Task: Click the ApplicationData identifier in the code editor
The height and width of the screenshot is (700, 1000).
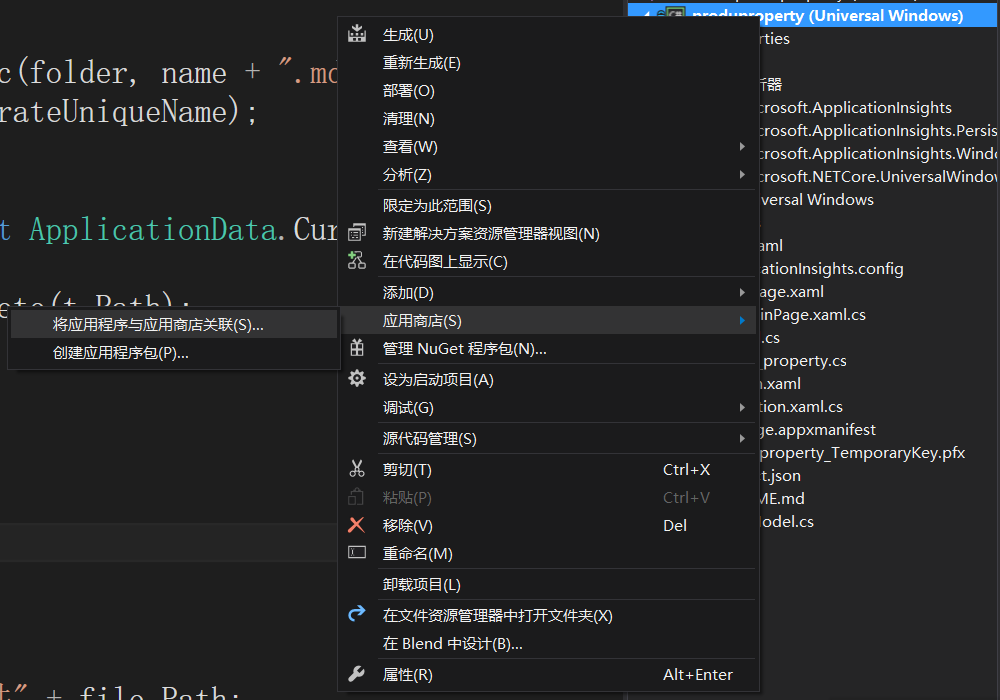Action: click(x=154, y=230)
